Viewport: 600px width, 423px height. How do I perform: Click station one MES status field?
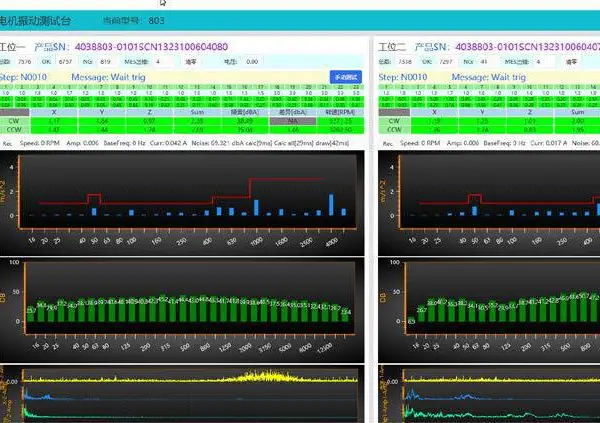click(164, 62)
